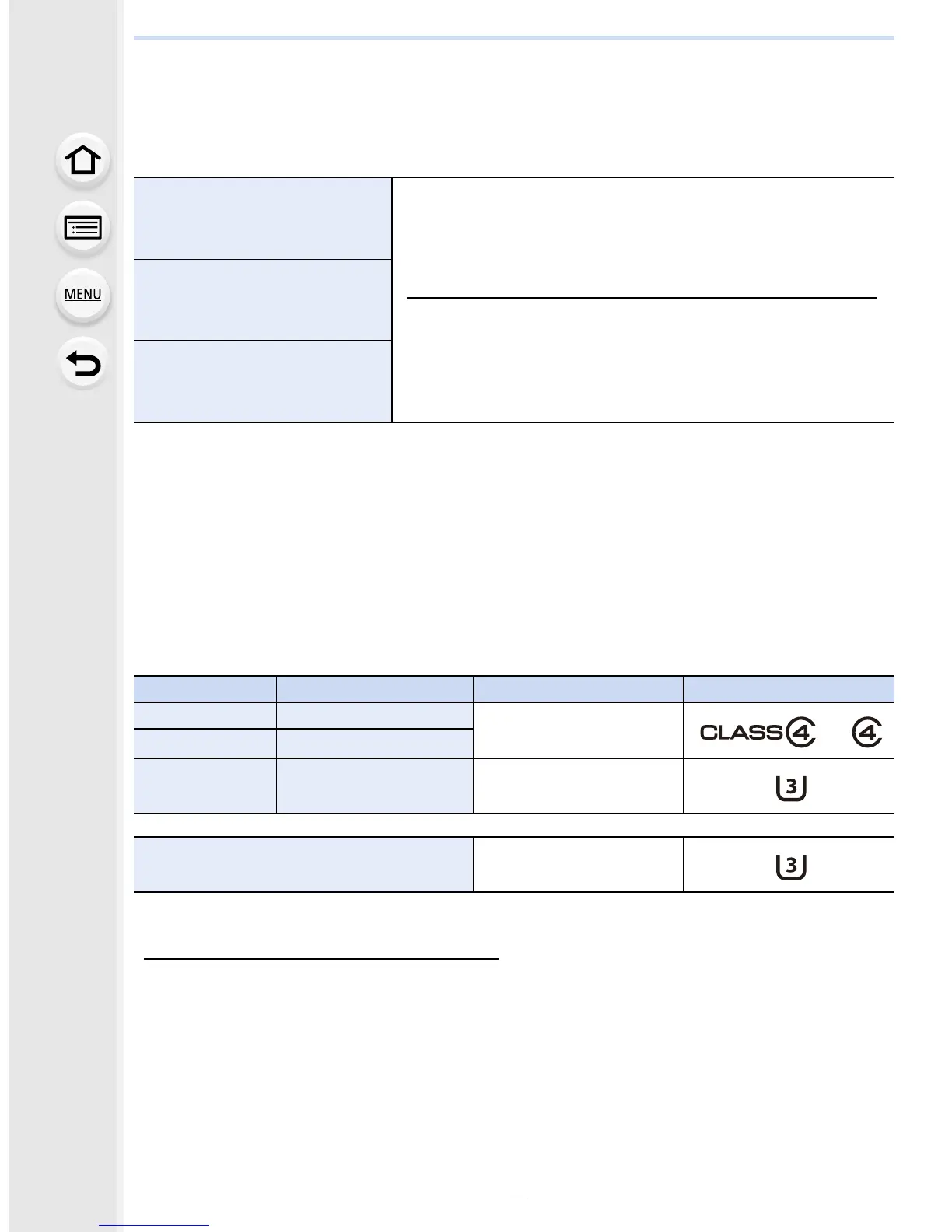
Task: Click the CLASS 4 speed class logo
Action: 758,732
